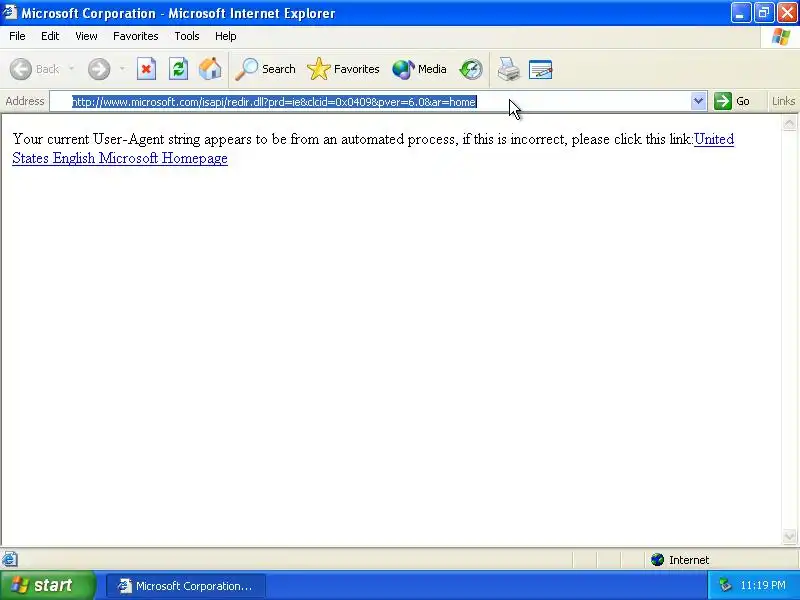
Task: Refresh the page with the green arrows icon
Action: coord(178,69)
